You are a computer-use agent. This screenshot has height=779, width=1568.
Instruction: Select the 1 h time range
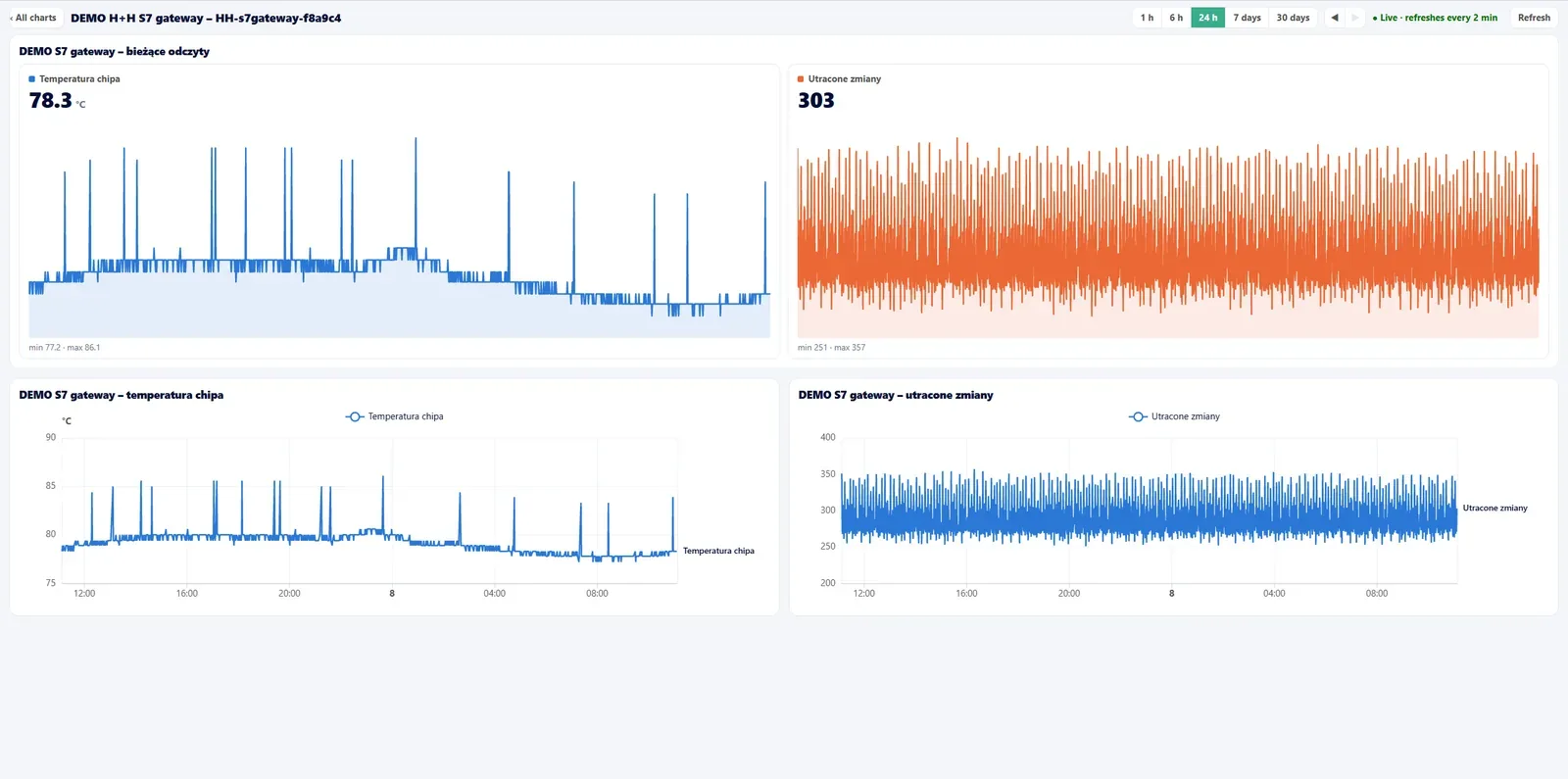click(x=1147, y=18)
